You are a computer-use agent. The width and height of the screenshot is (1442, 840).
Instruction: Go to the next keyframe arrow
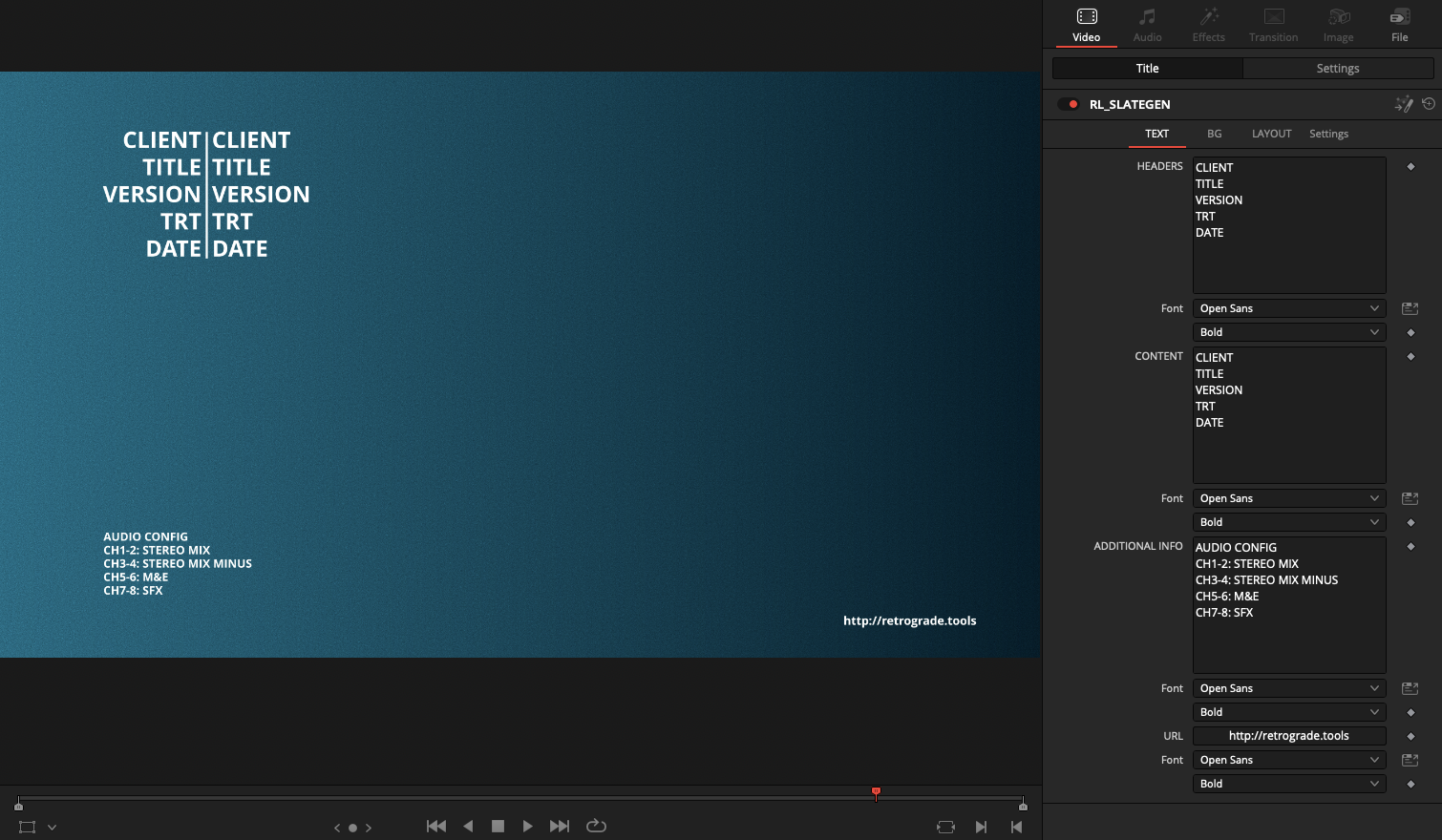[x=369, y=828]
